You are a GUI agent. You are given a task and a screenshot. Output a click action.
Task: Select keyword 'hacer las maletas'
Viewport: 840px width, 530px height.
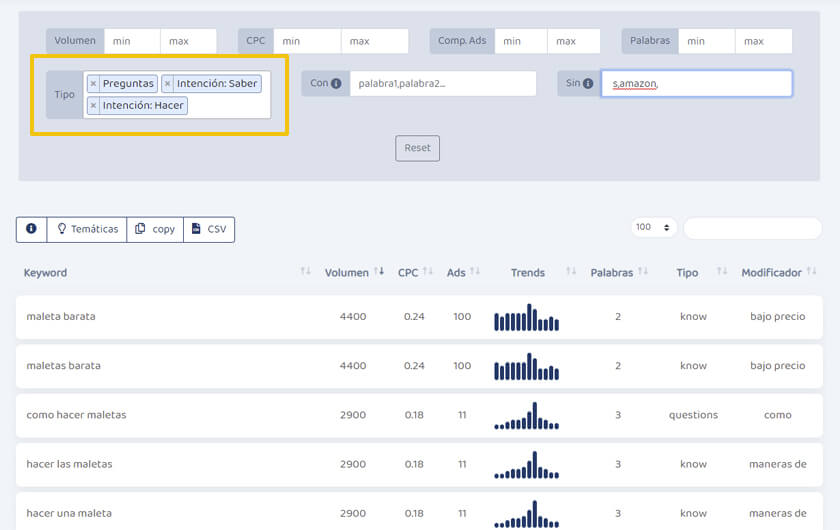(70, 465)
